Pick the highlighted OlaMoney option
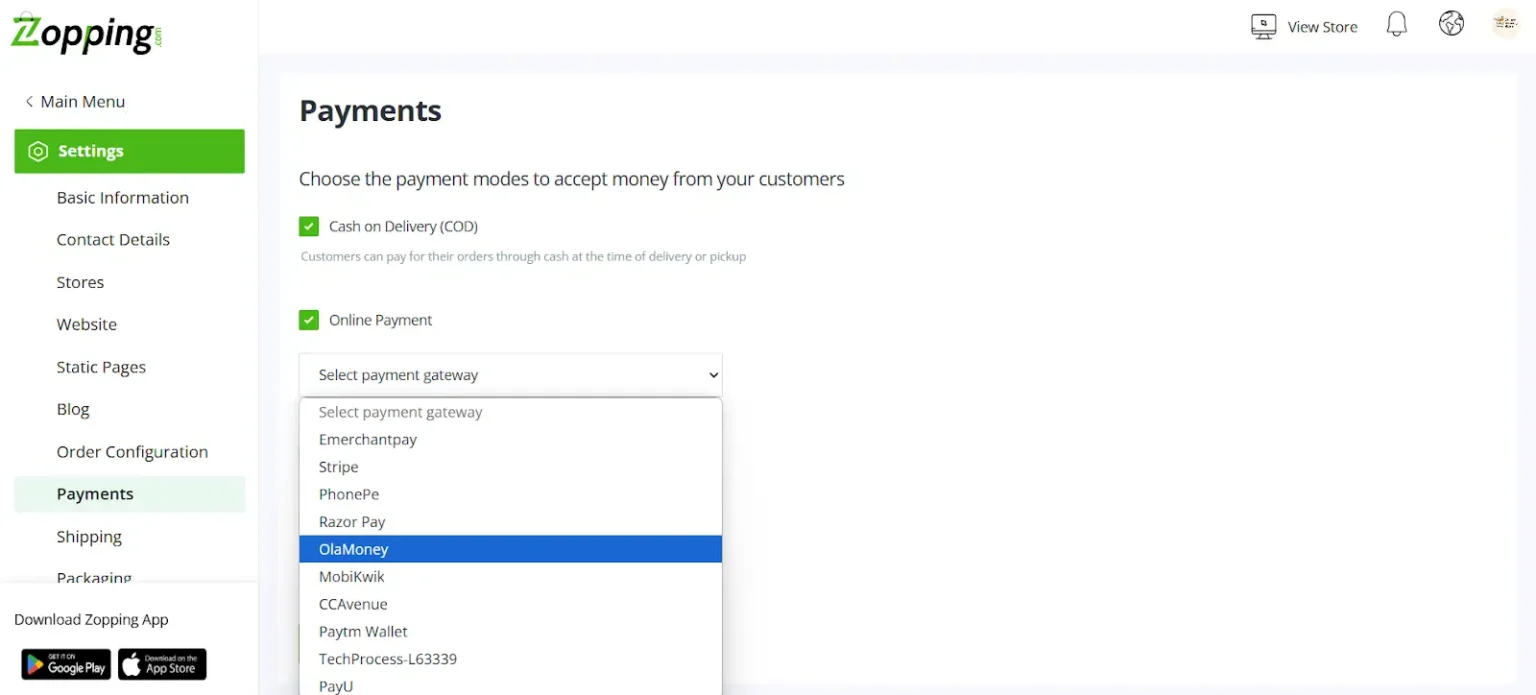 tap(510, 549)
